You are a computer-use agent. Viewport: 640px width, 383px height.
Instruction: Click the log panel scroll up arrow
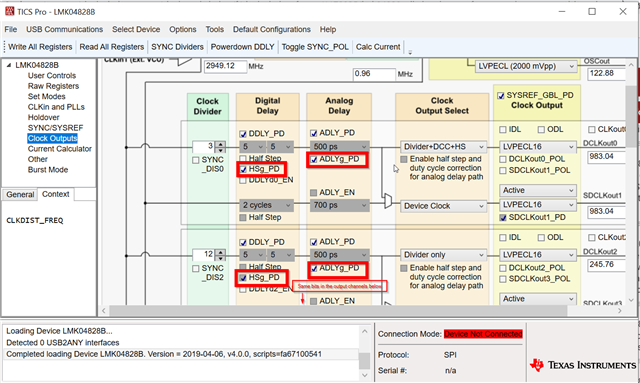point(364,331)
